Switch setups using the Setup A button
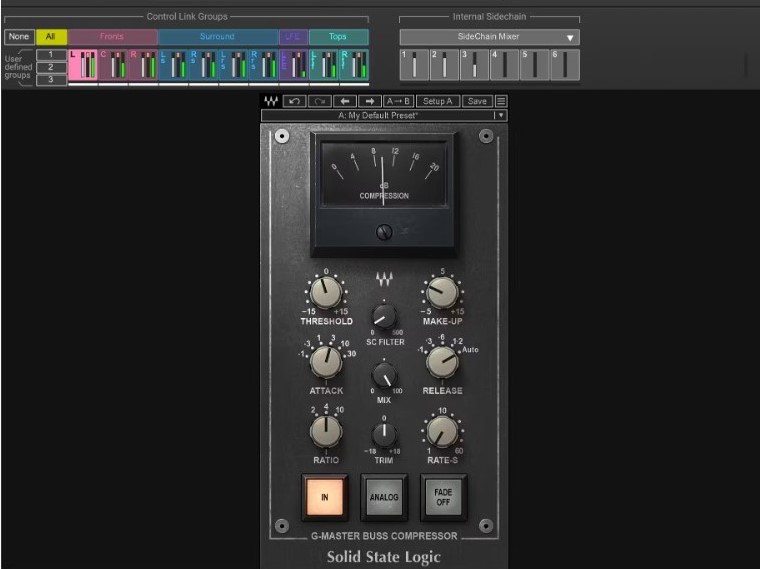The height and width of the screenshot is (569, 760). pyautogui.click(x=438, y=101)
